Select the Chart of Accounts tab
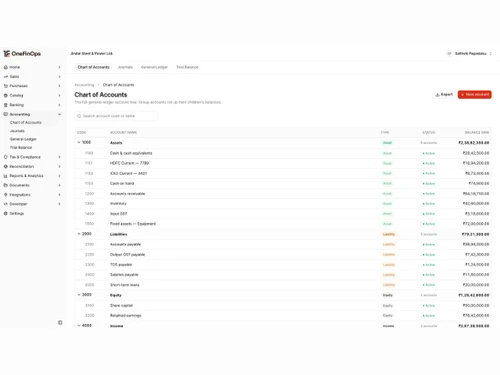Viewport: 500px width, 375px height. click(x=93, y=67)
